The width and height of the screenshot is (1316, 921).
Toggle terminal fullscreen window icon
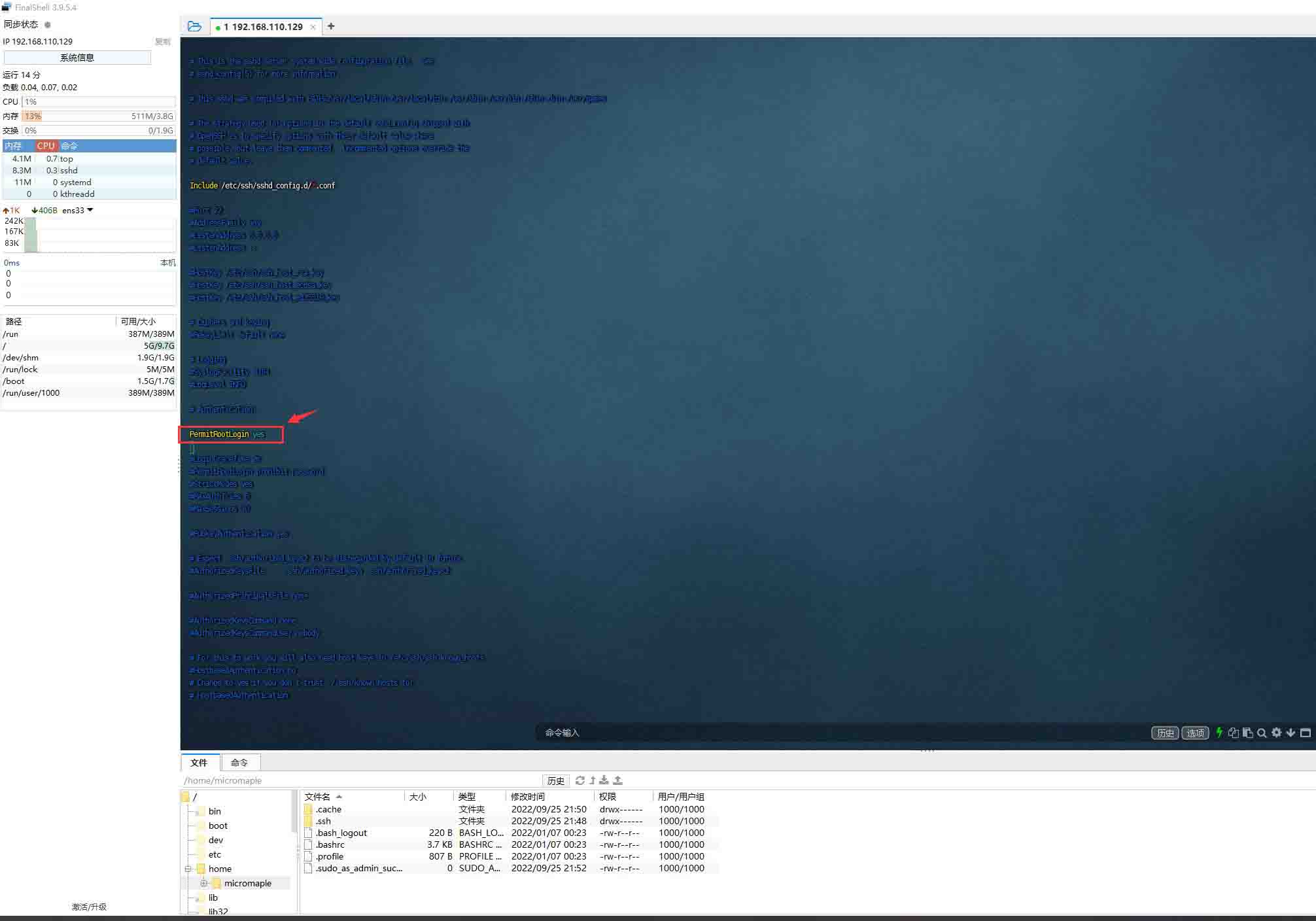(x=1306, y=733)
